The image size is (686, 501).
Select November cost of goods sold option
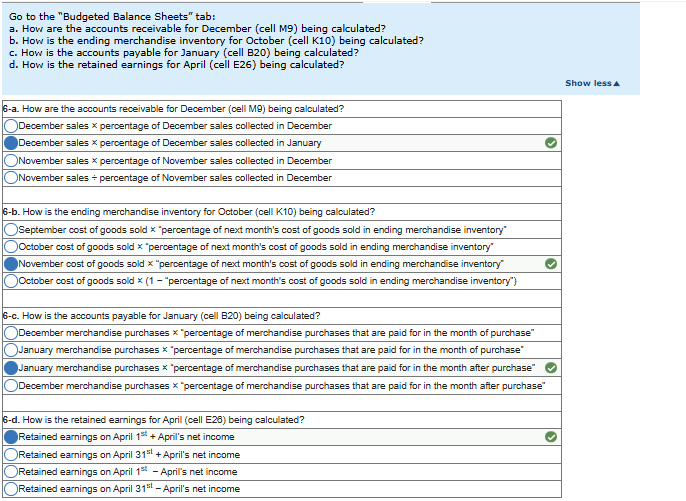click(11, 264)
